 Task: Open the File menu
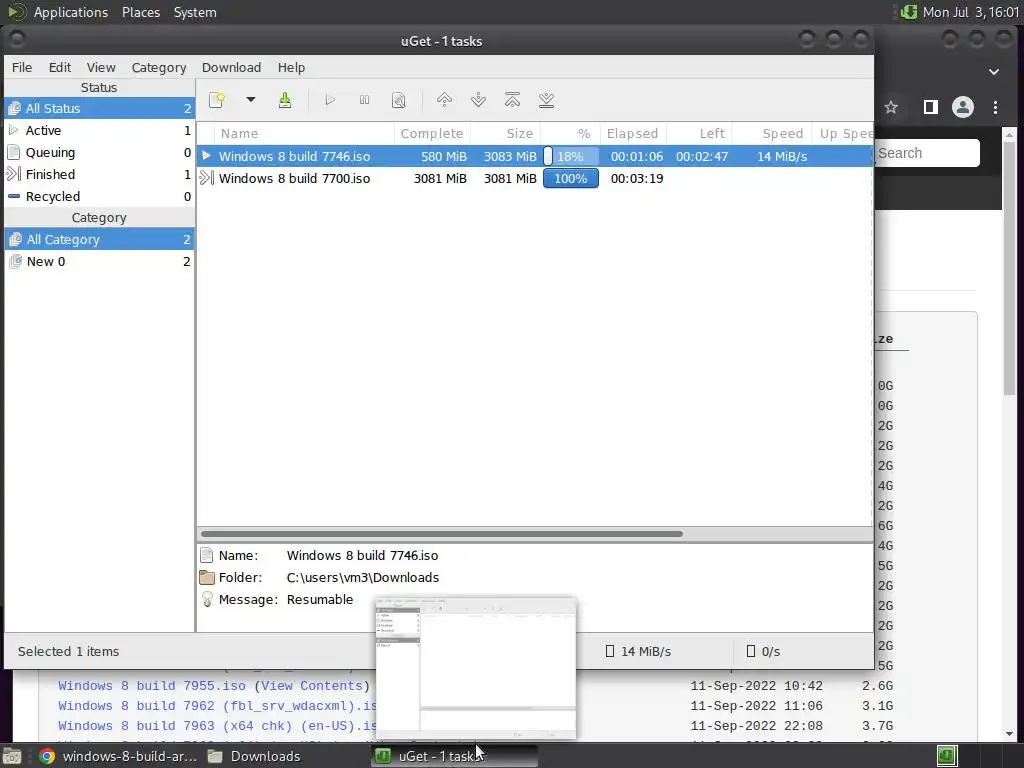(22, 67)
